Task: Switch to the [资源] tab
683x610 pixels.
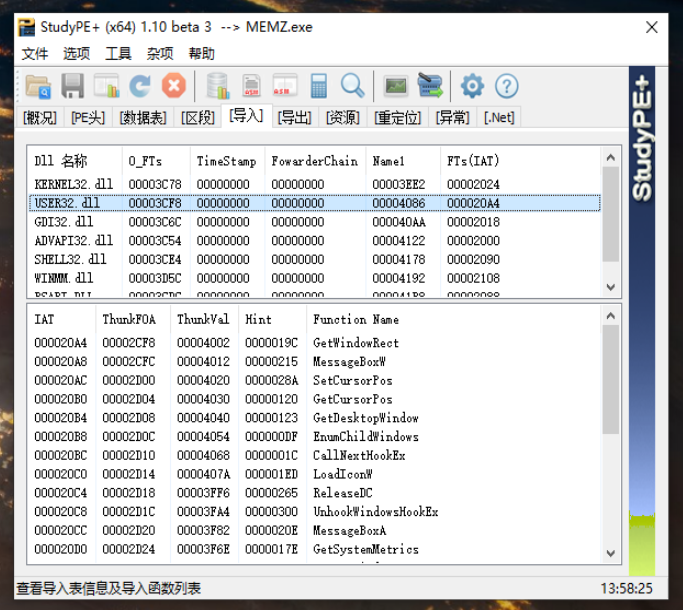Action: tap(342, 117)
